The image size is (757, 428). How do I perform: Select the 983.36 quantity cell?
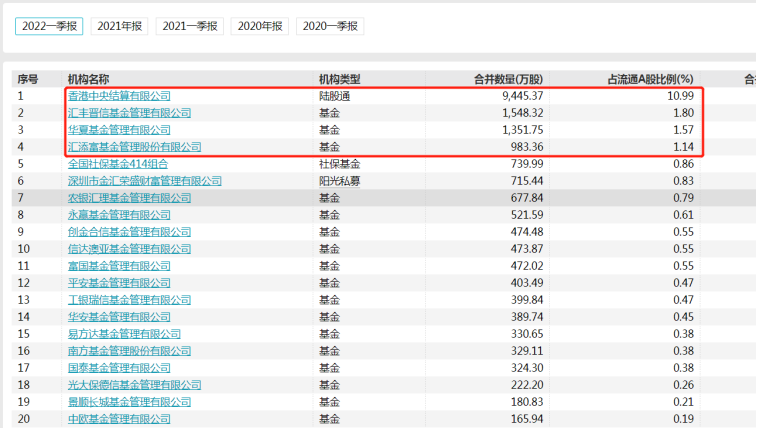point(527,147)
